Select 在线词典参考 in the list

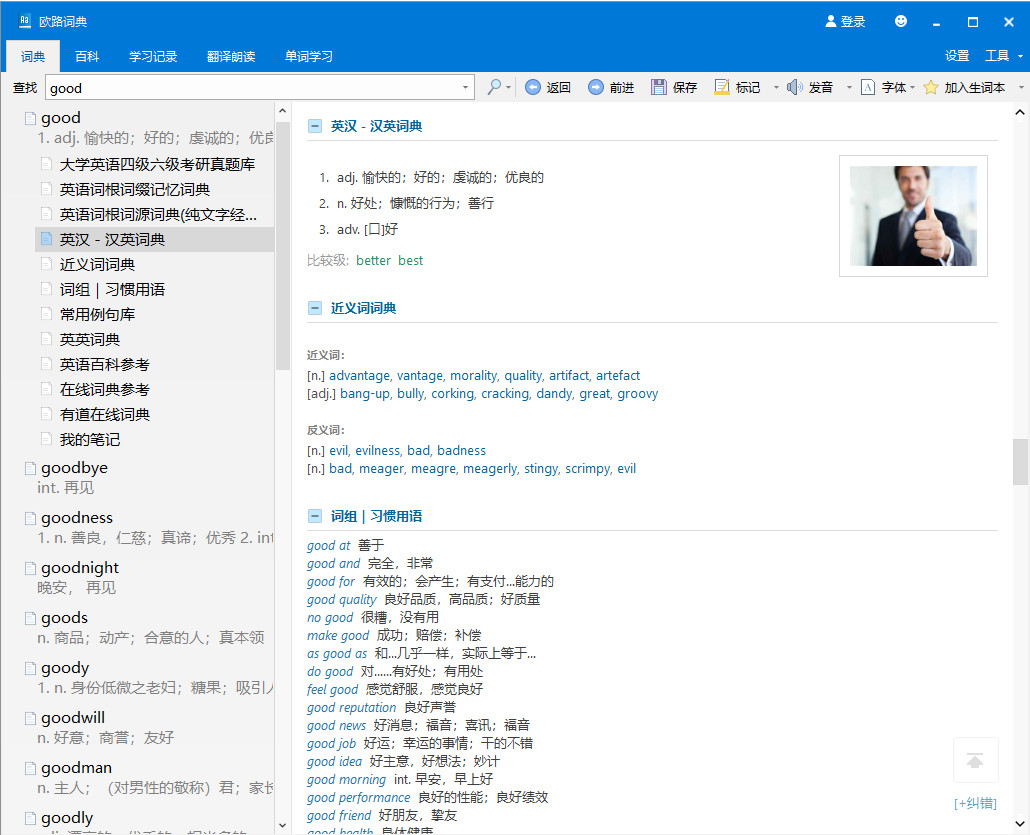104,389
